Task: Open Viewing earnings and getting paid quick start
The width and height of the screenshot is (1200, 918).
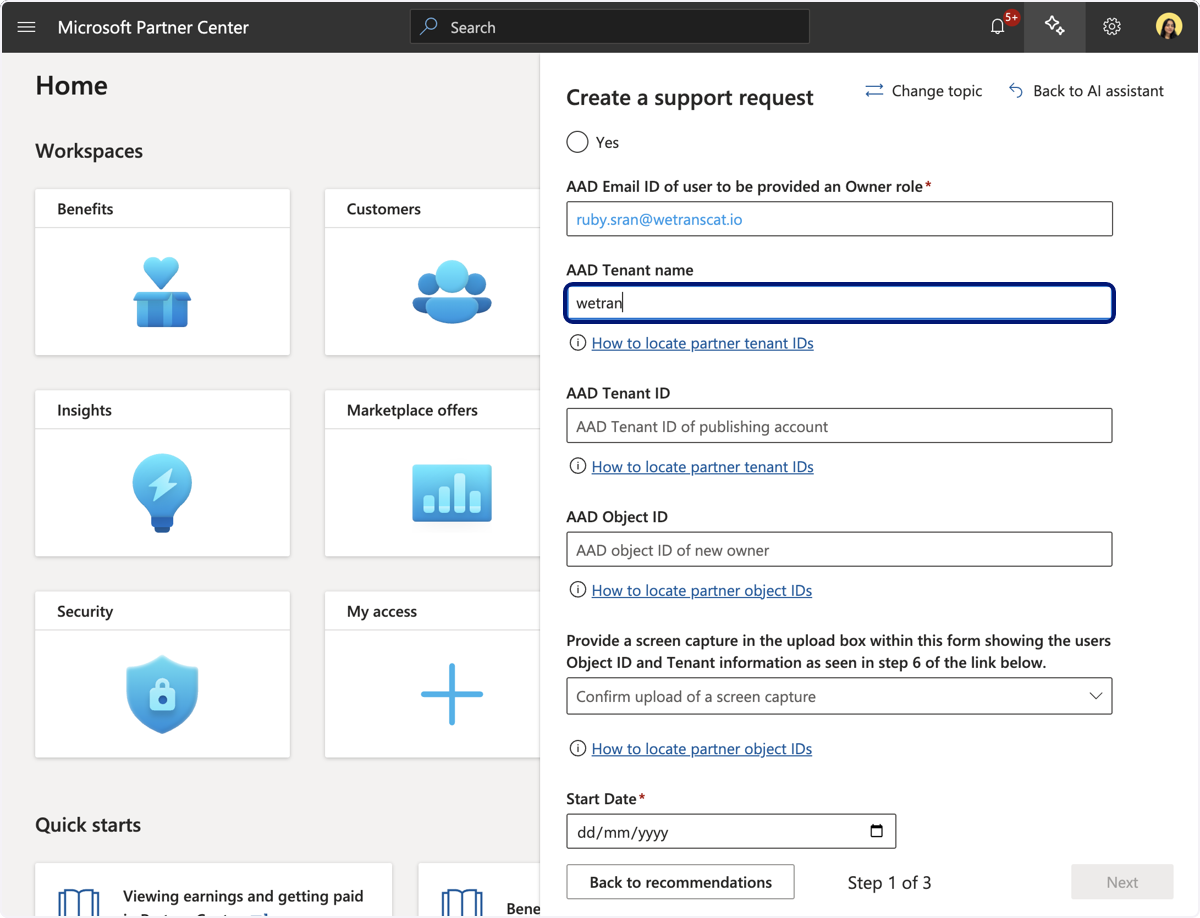Action: pos(243,896)
